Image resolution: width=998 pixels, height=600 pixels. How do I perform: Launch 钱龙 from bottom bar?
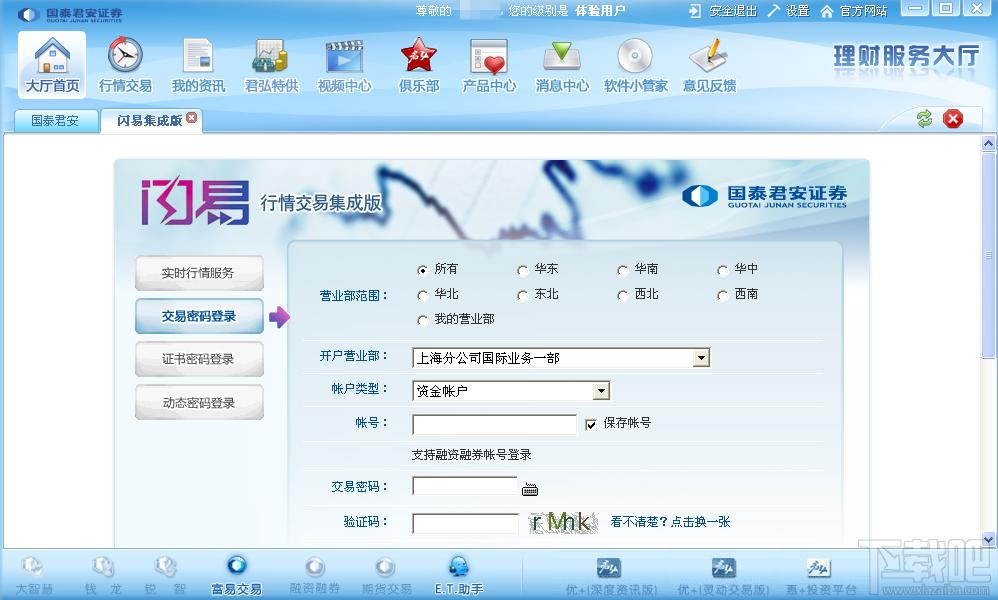pos(103,575)
